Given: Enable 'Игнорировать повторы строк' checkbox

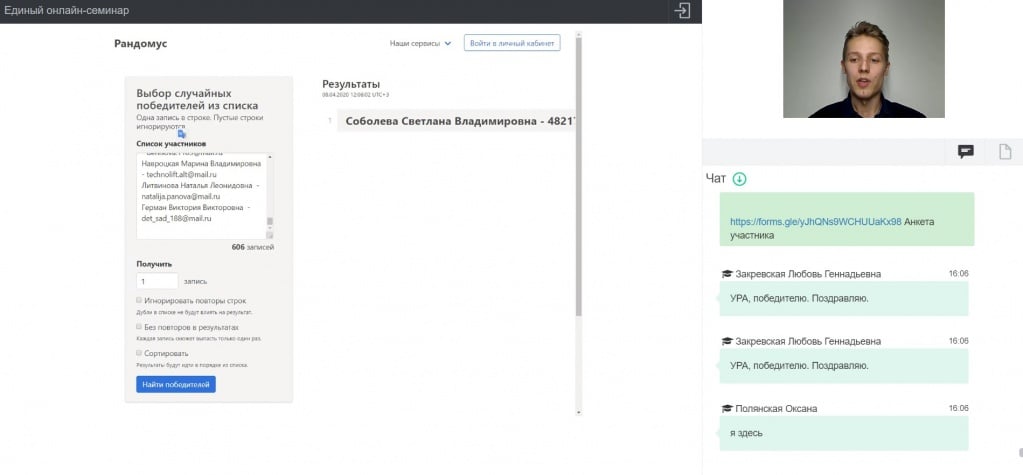Looking at the screenshot, I should (139, 300).
